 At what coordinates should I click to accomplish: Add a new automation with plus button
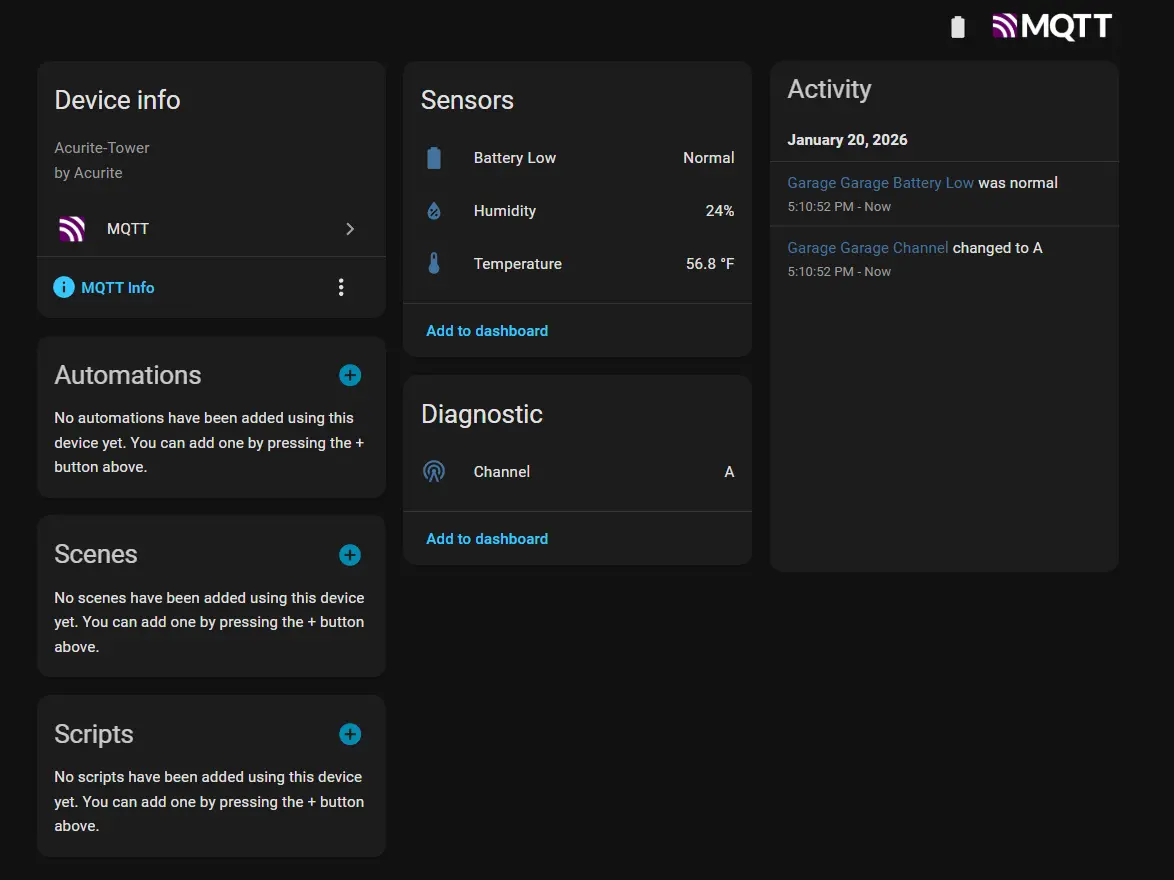pyautogui.click(x=350, y=376)
